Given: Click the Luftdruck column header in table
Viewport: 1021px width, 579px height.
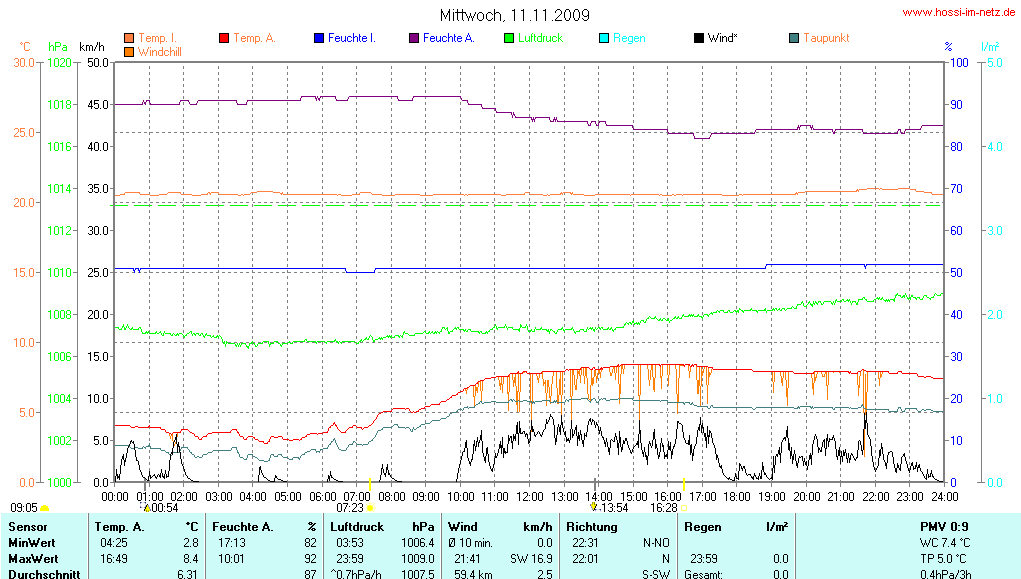Looking at the screenshot, I should tap(357, 526).
